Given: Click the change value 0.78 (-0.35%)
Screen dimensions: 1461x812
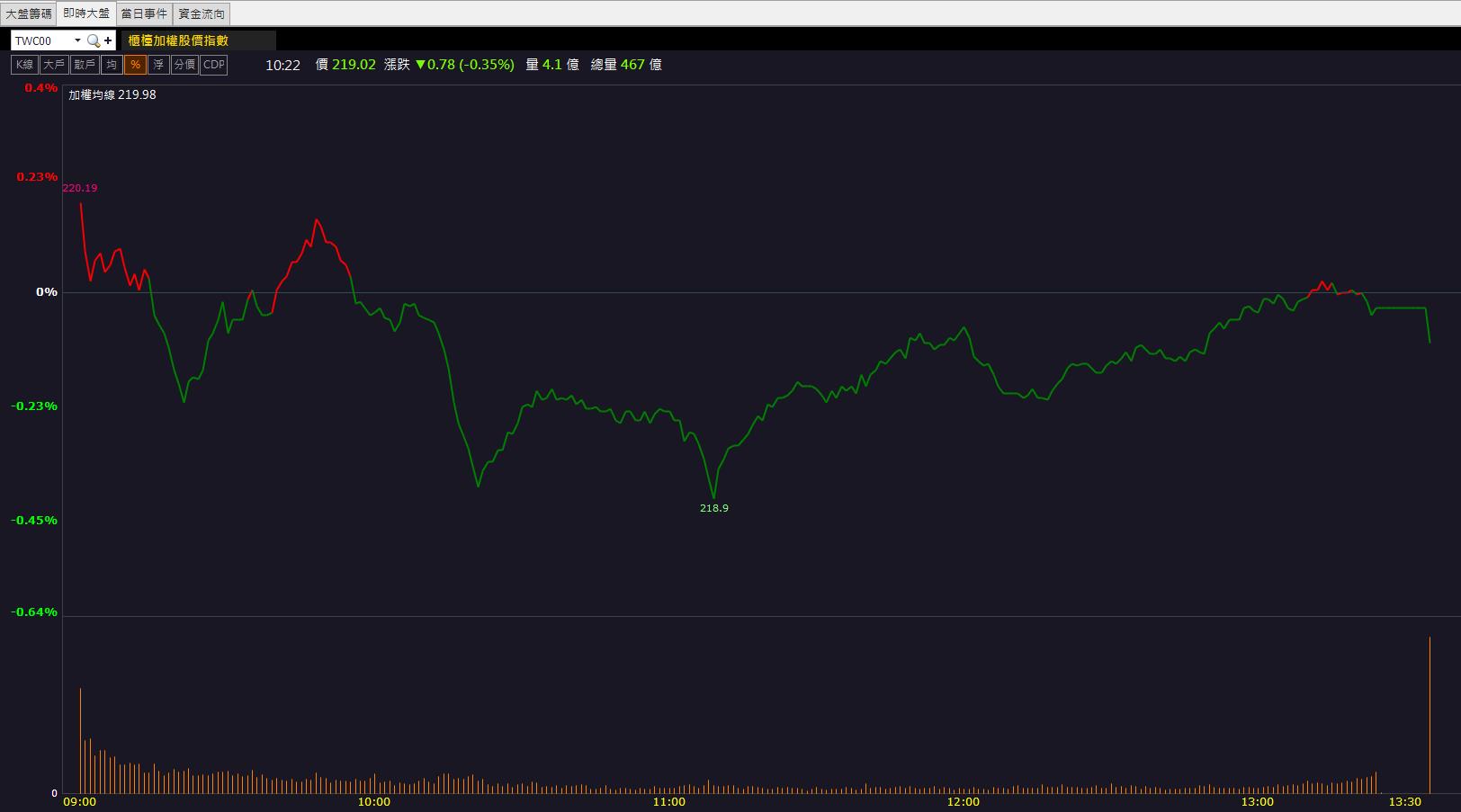Looking at the screenshot, I should pyautogui.click(x=464, y=65).
